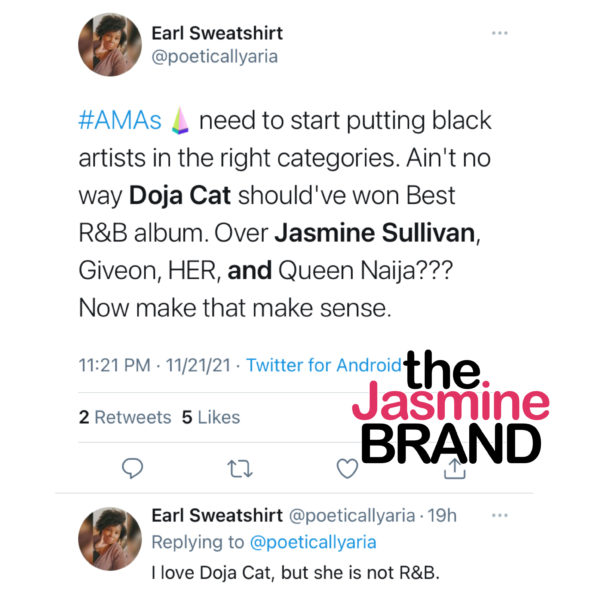The height and width of the screenshot is (595, 595).
Task: Click the Twitter for Android link
Action: click(324, 365)
